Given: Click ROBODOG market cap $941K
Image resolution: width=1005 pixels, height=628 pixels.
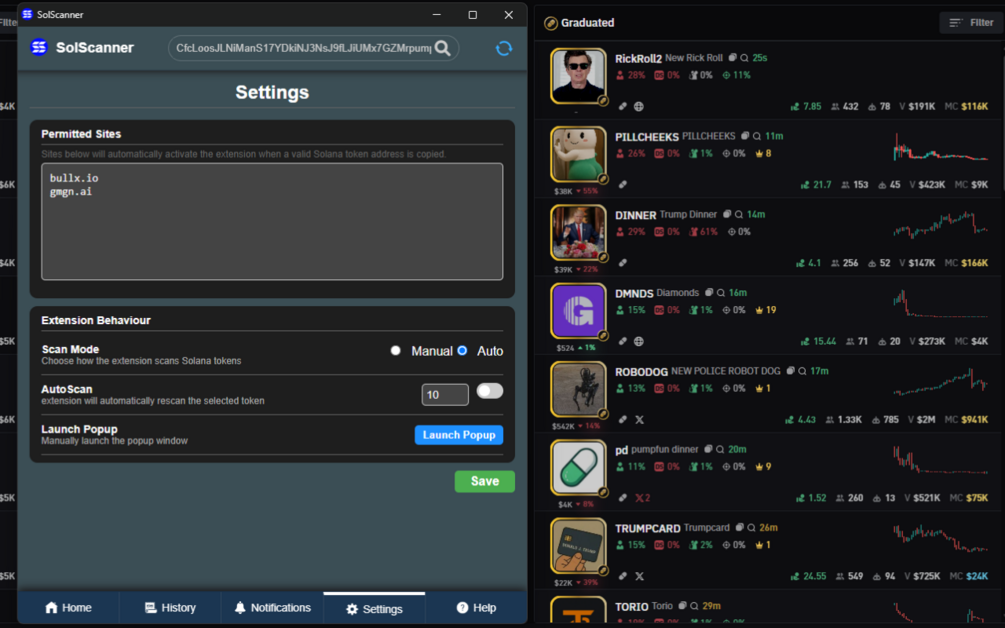Looking at the screenshot, I should (x=974, y=420).
